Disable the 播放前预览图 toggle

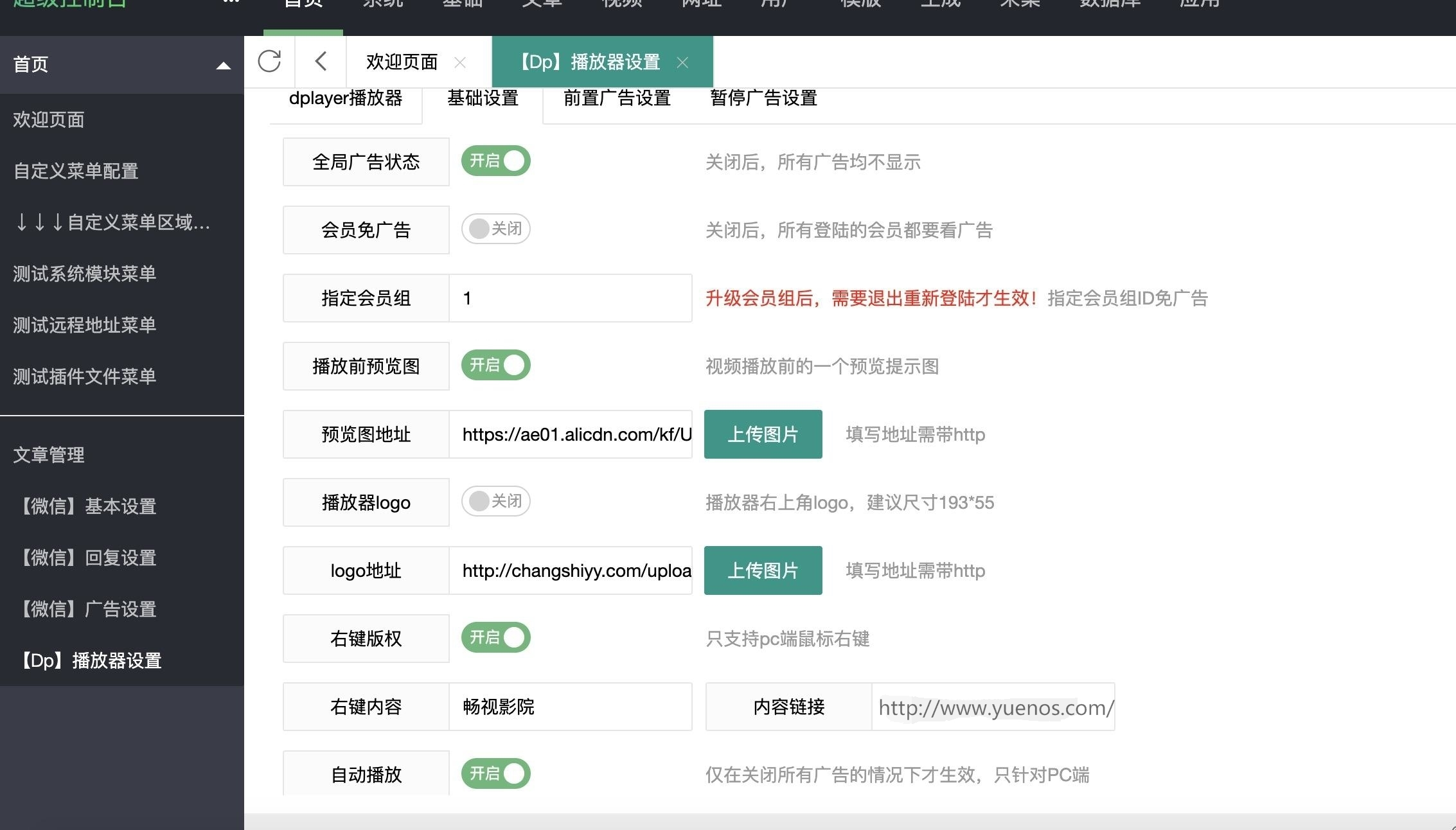pyautogui.click(x=495, y=365)
